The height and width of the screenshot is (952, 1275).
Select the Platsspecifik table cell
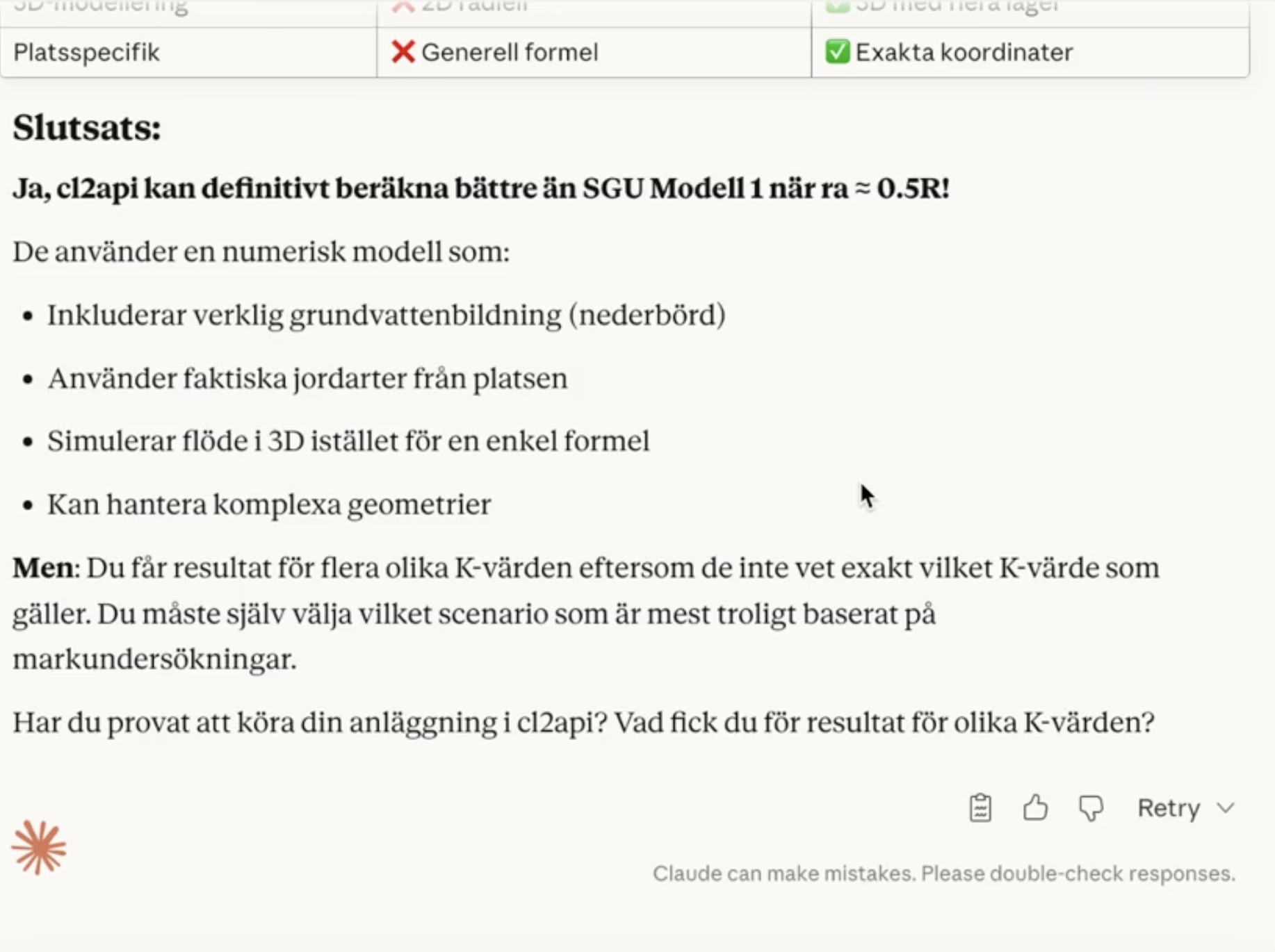tap(87, 53)
